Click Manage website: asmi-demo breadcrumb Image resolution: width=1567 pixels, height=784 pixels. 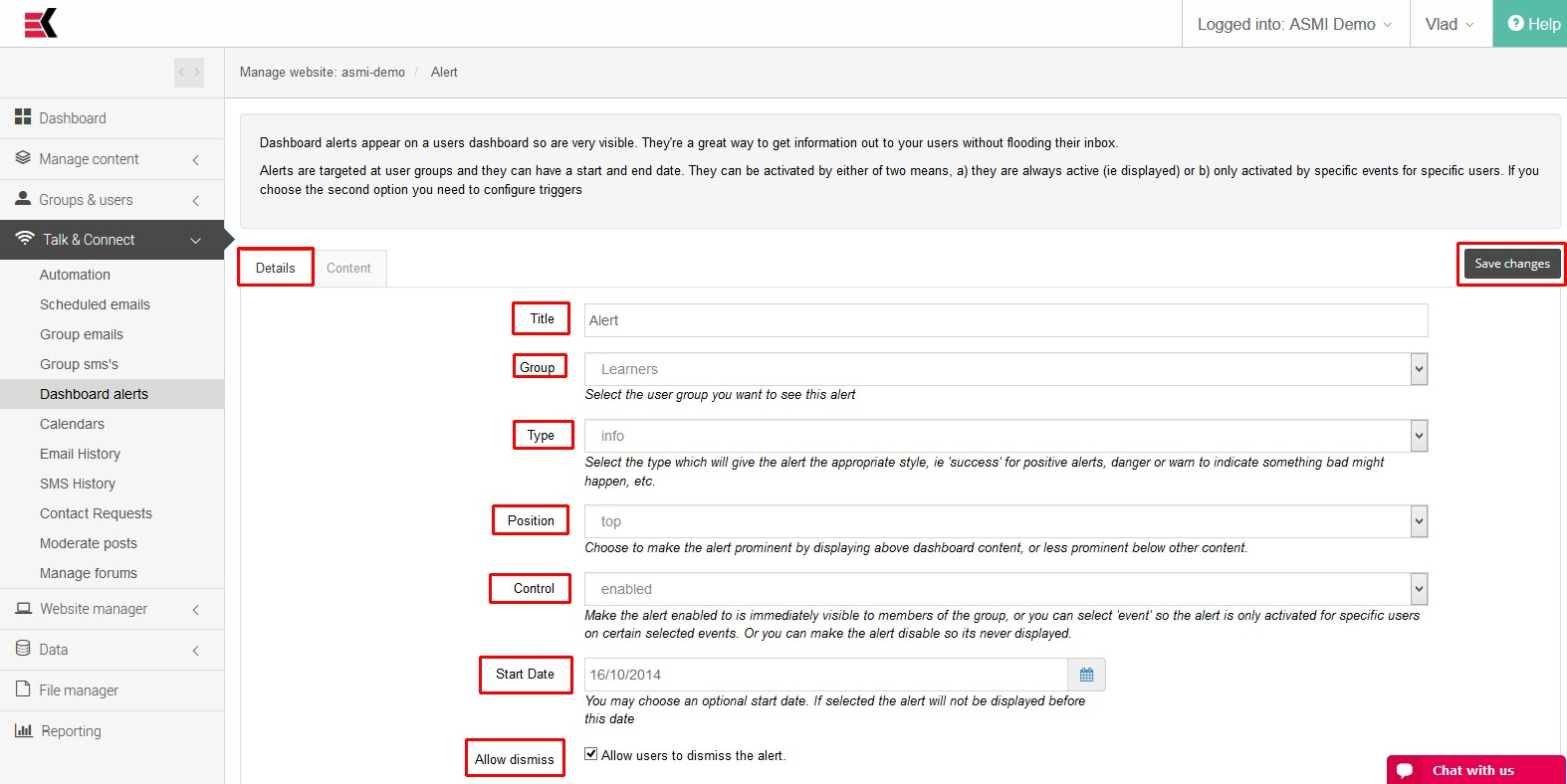coord(323,72)
